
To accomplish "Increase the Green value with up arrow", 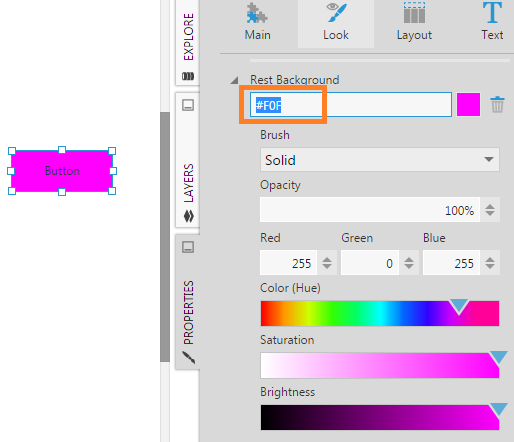I will tap(409, 260).
